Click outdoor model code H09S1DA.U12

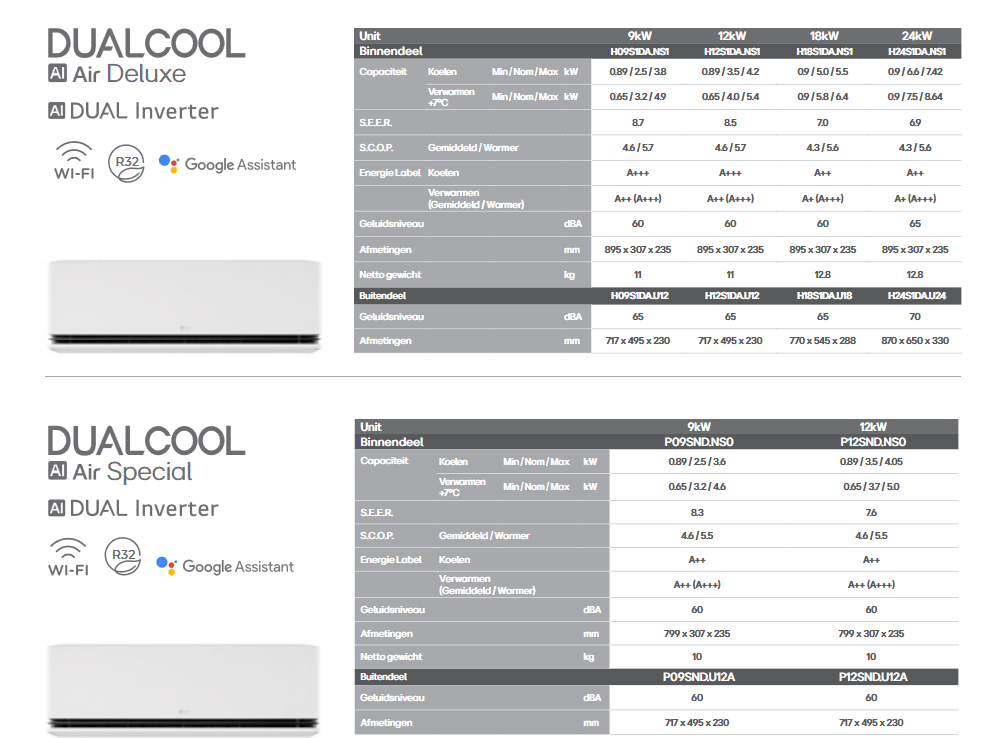coord(639,296)
